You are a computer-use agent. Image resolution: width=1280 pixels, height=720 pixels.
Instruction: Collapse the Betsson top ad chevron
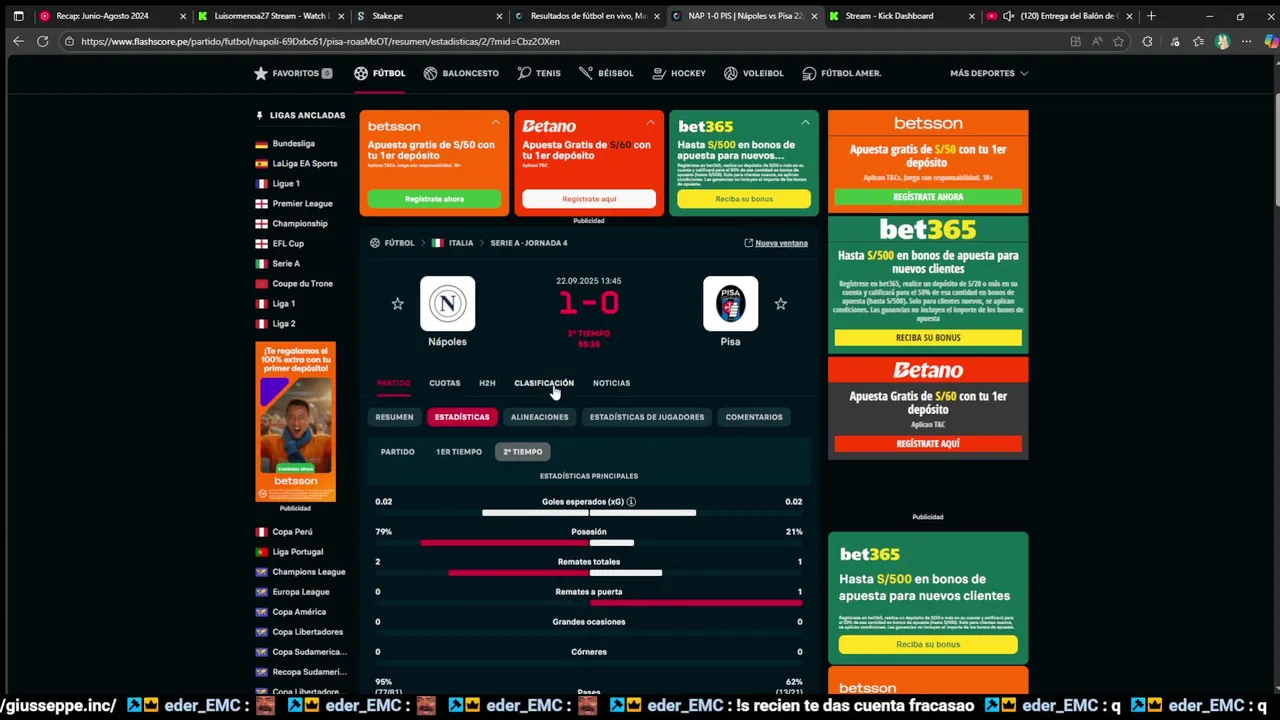point(495,123)
